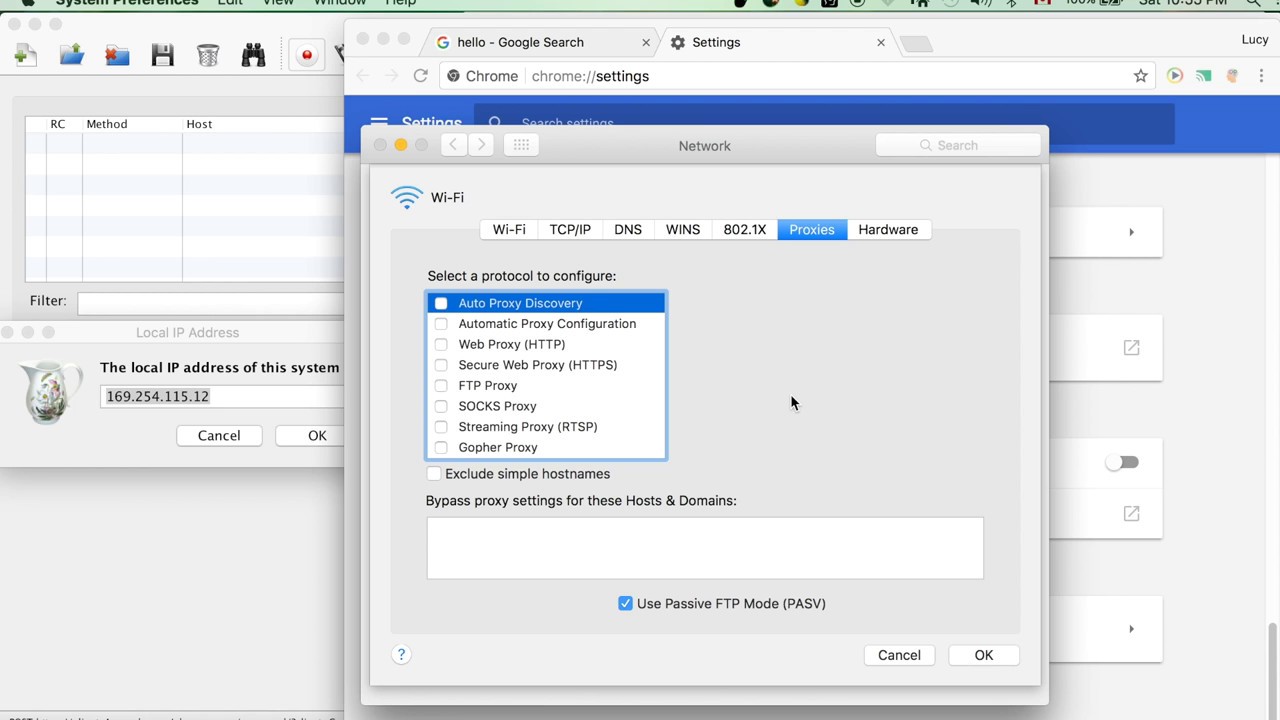Click OK in the Network proxies sheet

pyautogui.click(x=984, y=655)
